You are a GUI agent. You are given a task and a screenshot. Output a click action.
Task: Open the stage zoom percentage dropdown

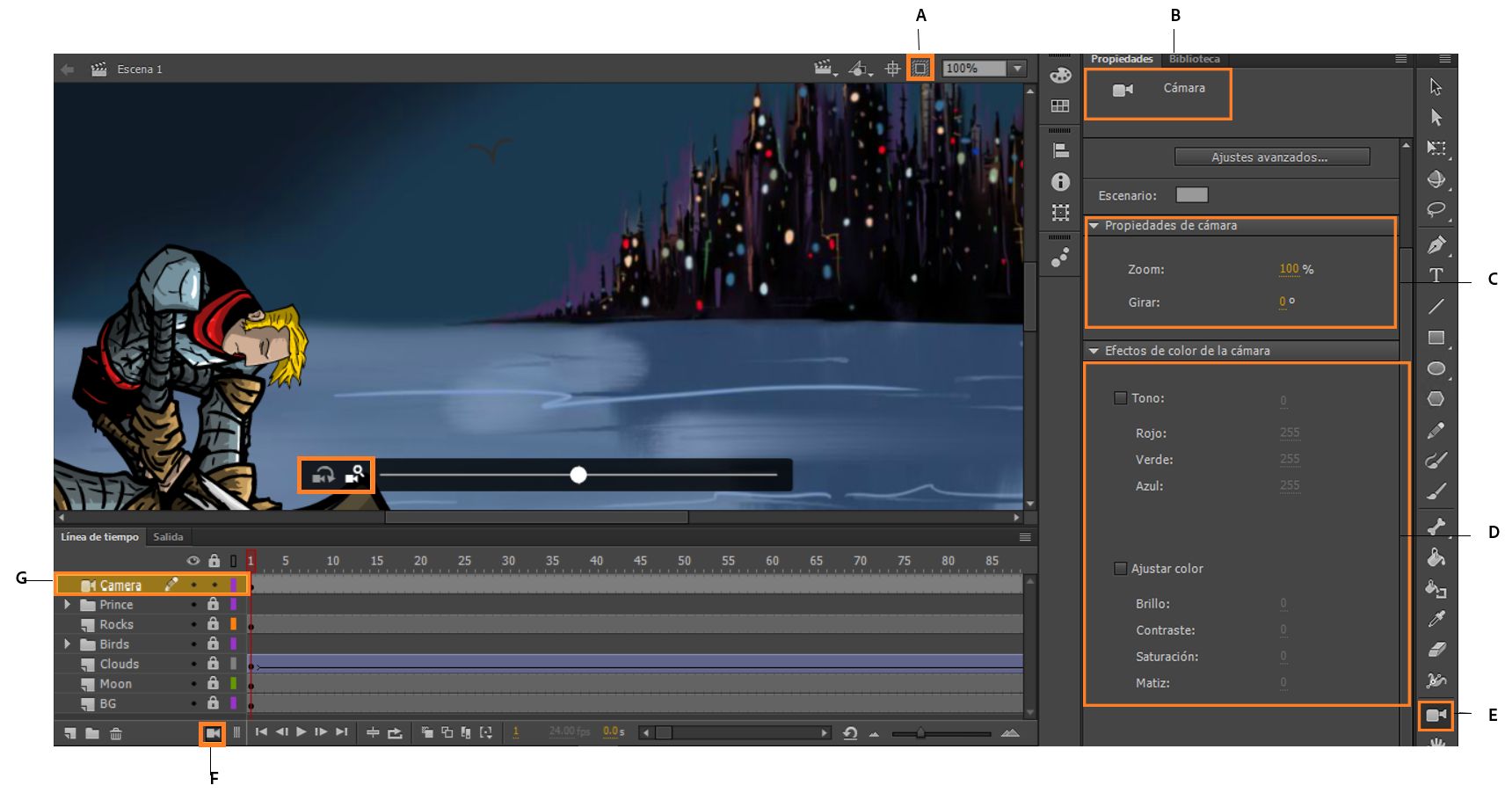(x=1017, y=69)
